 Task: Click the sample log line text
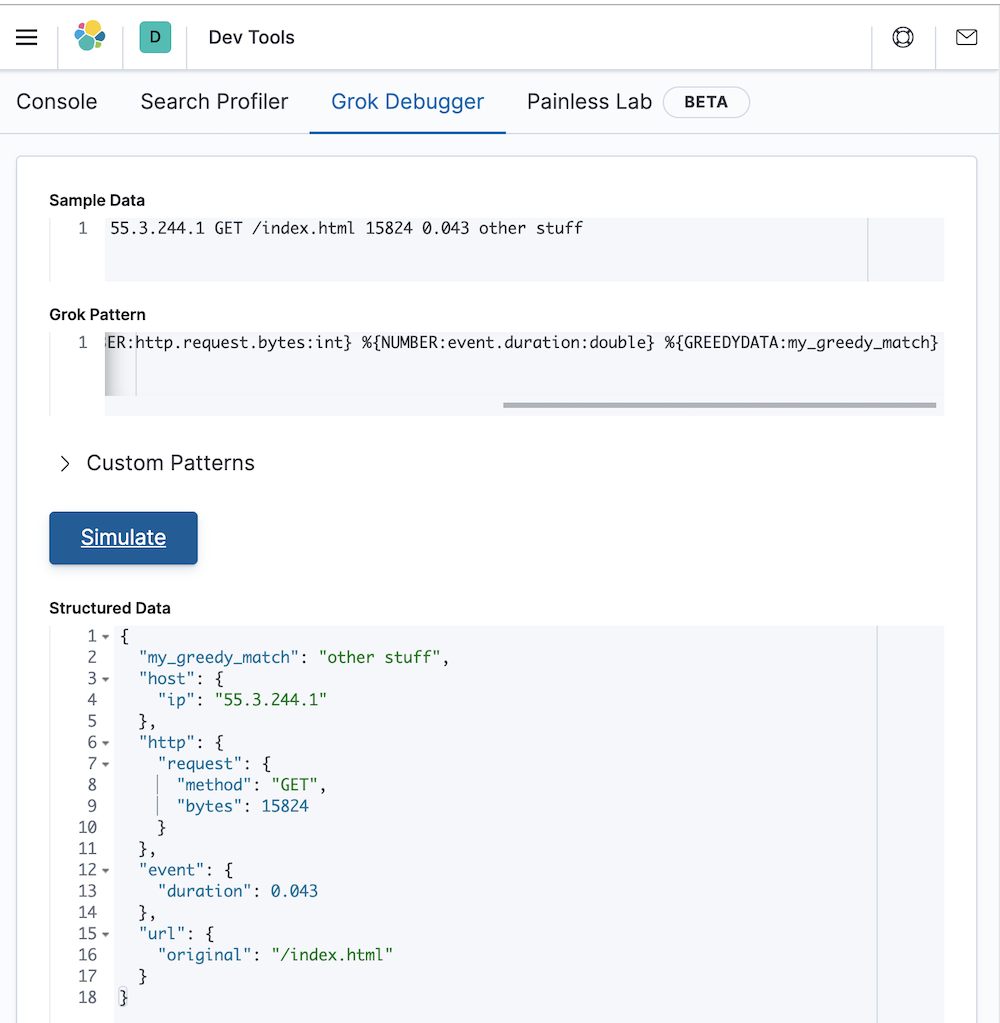(x=346, y=228)
